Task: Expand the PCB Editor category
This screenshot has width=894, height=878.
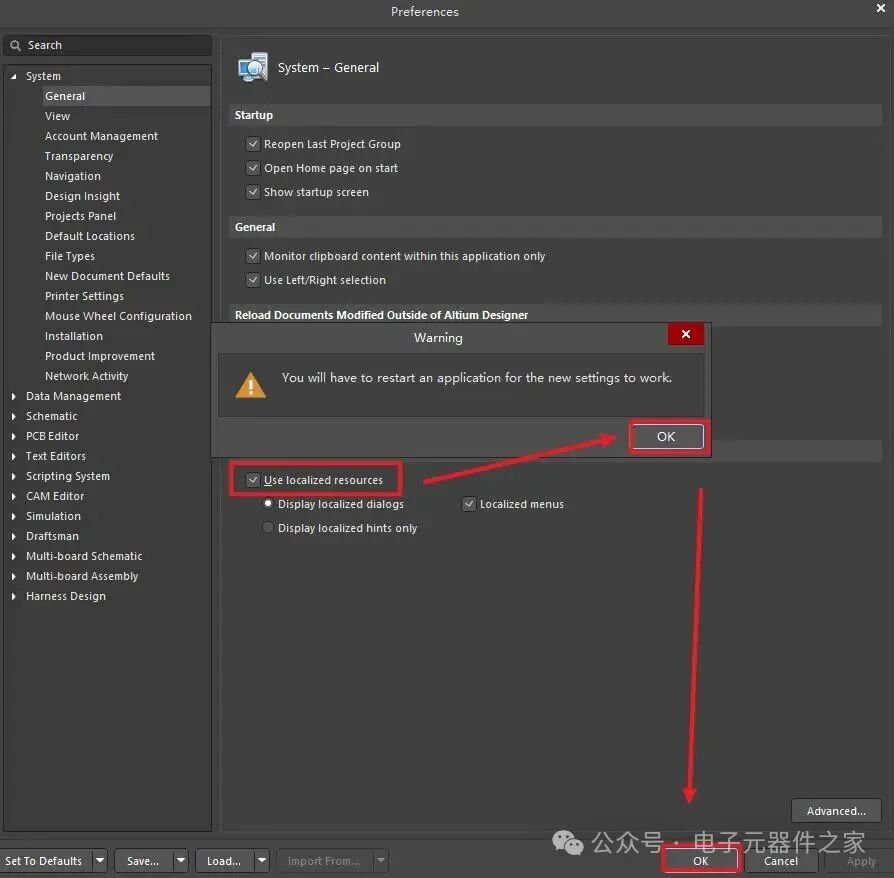Action: coord(14,436)
